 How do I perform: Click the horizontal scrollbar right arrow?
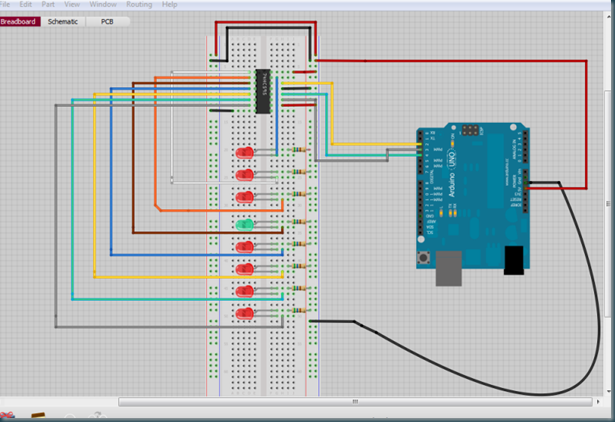click(598, 402)
